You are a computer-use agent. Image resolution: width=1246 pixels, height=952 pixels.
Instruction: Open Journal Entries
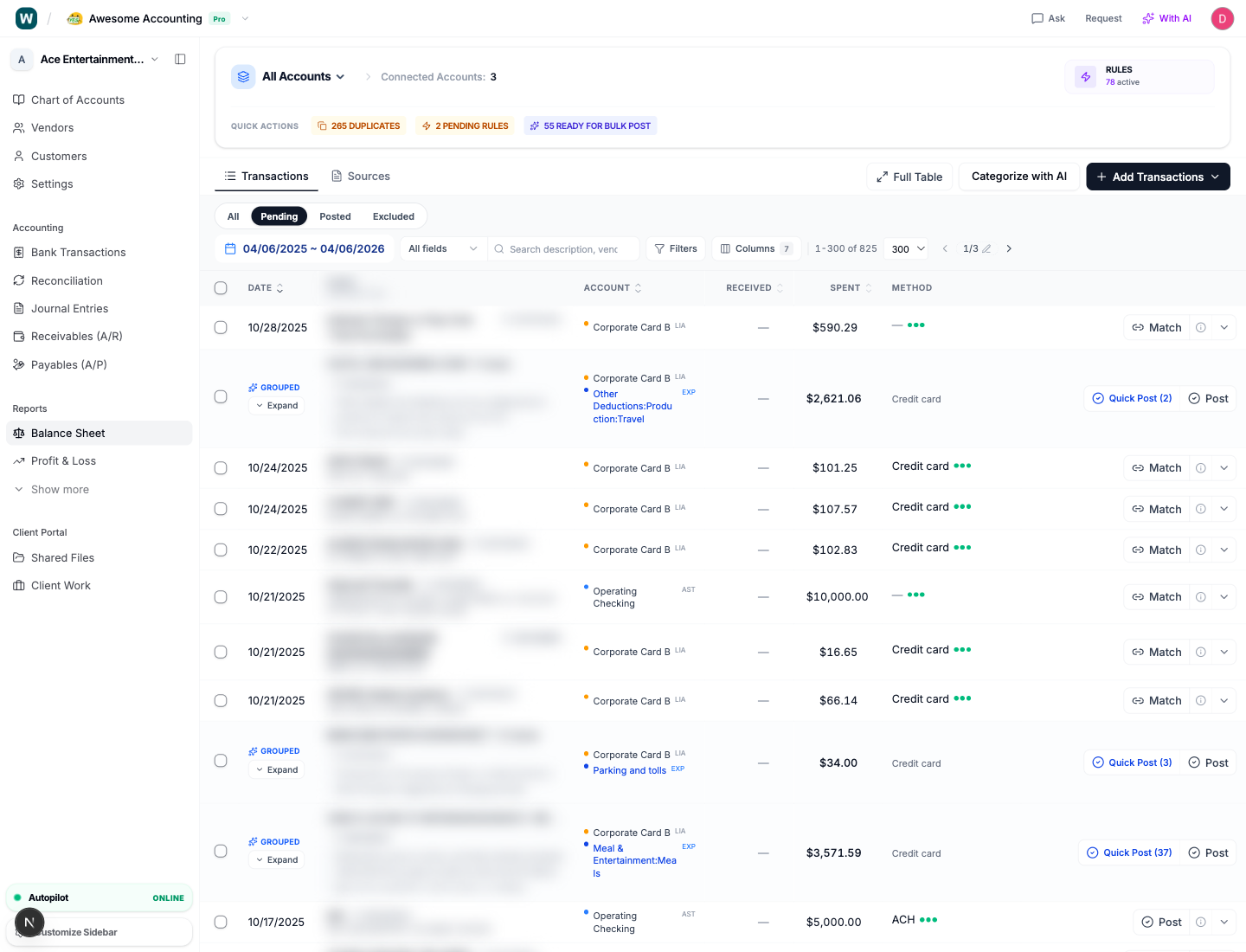pyautogui.click(x=69, y=308)
